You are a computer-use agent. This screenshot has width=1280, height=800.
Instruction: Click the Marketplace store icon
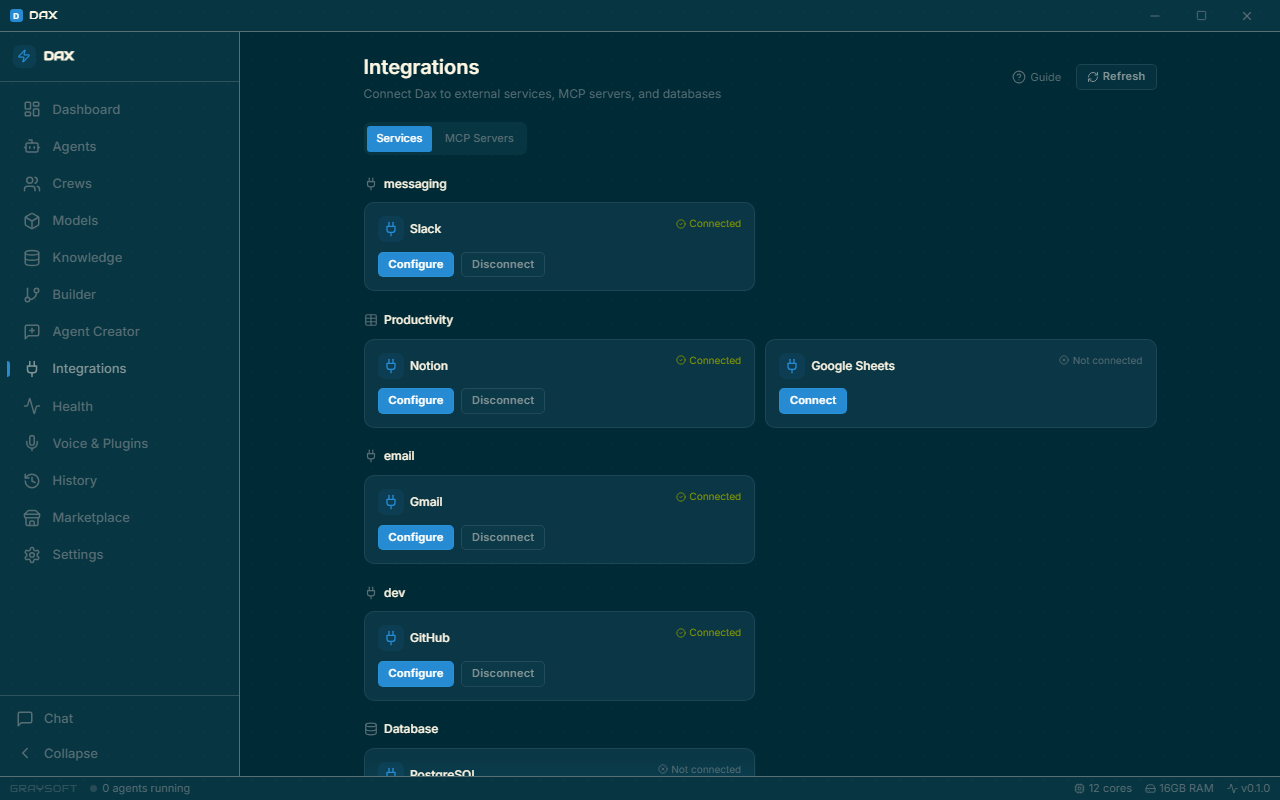point(32,517)
